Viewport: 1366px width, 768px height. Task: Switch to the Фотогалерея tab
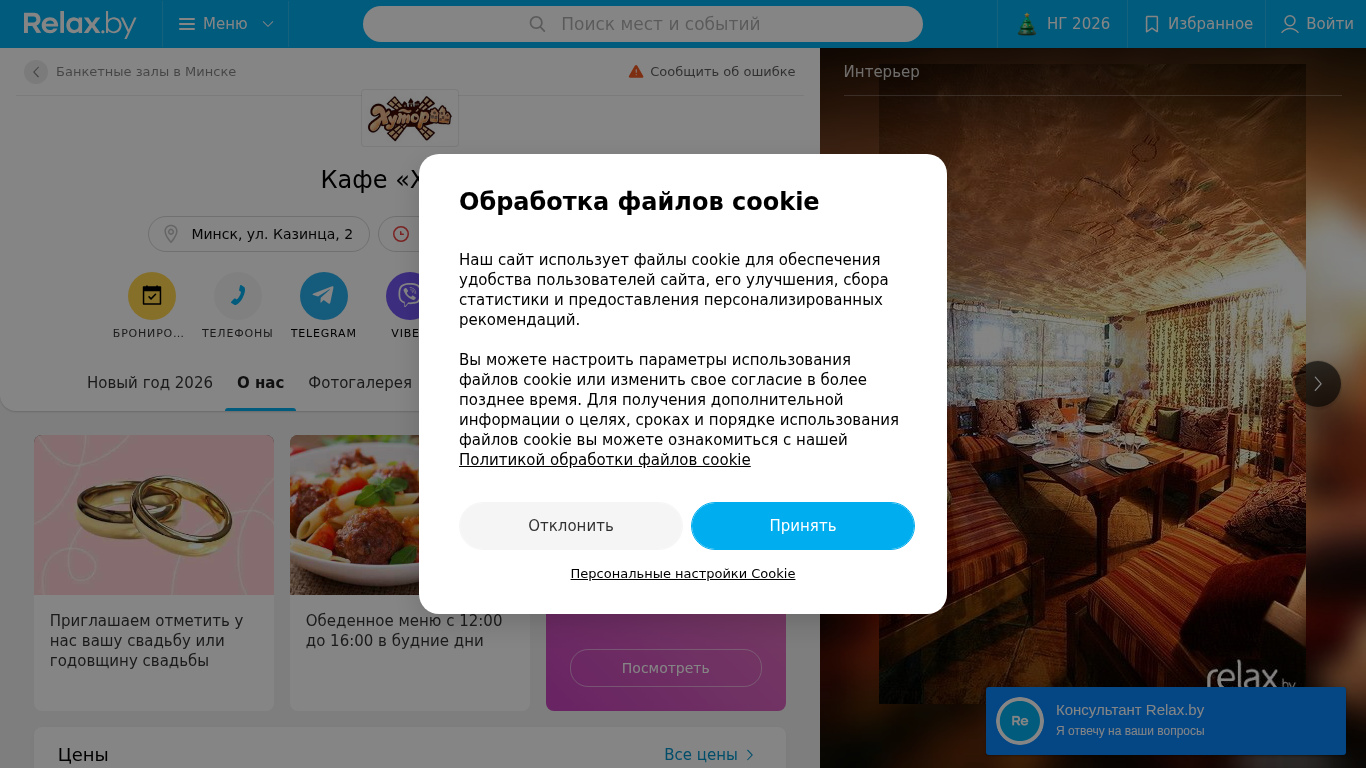[x=360, y=383]
